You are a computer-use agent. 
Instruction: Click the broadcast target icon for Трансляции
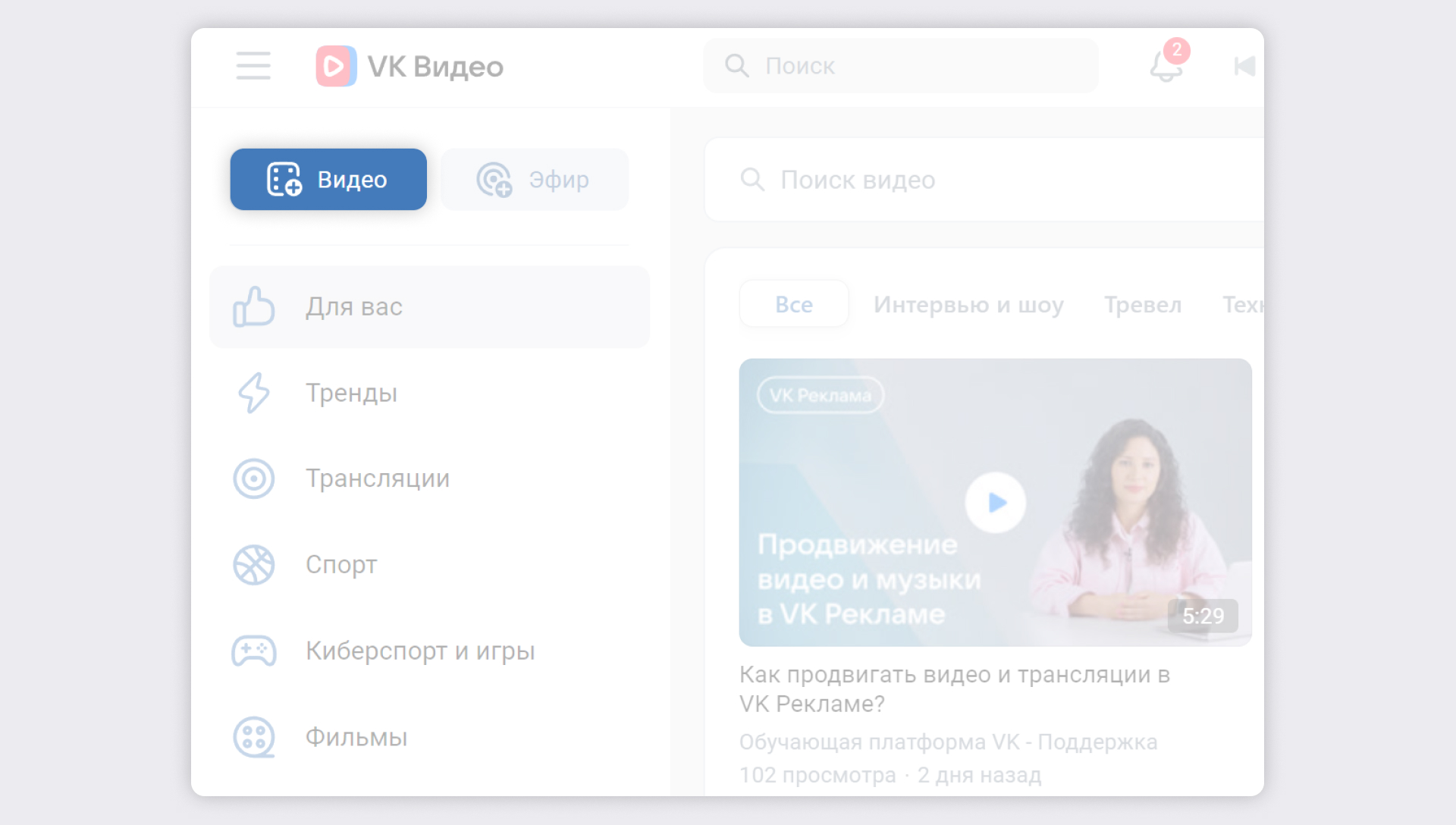(x=253, y=478)
